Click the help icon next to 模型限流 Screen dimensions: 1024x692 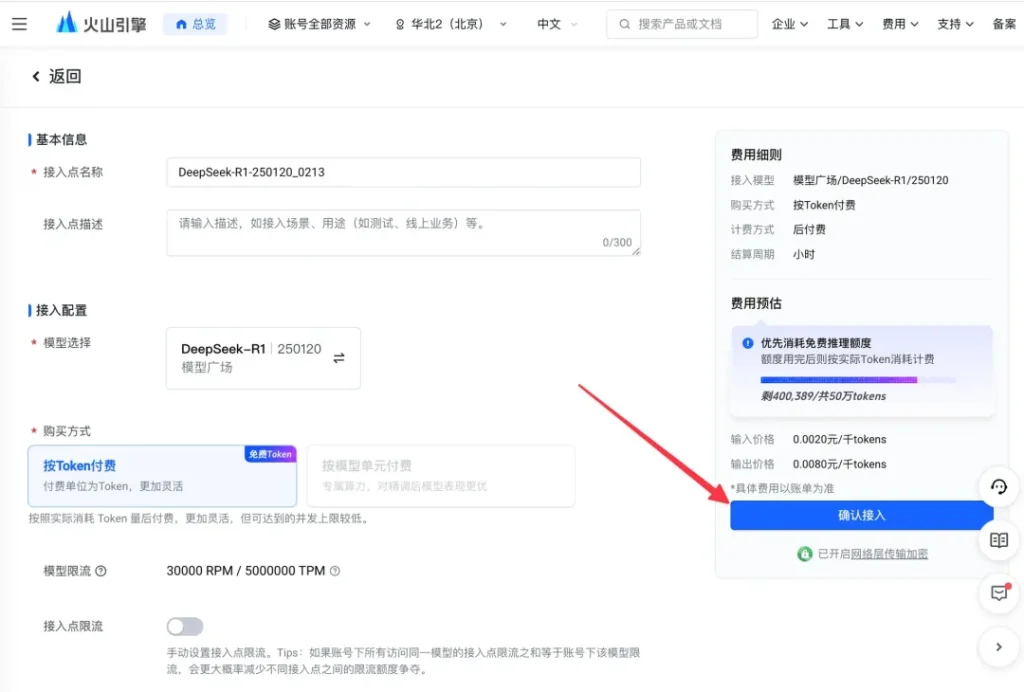(x=101, y=571)
